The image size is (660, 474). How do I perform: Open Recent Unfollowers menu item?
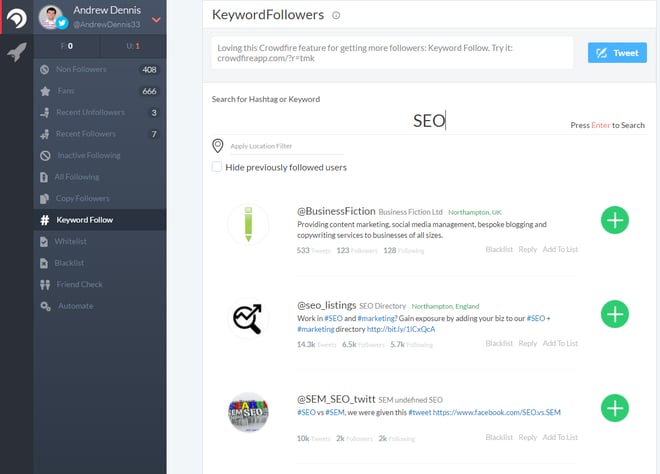100,112
